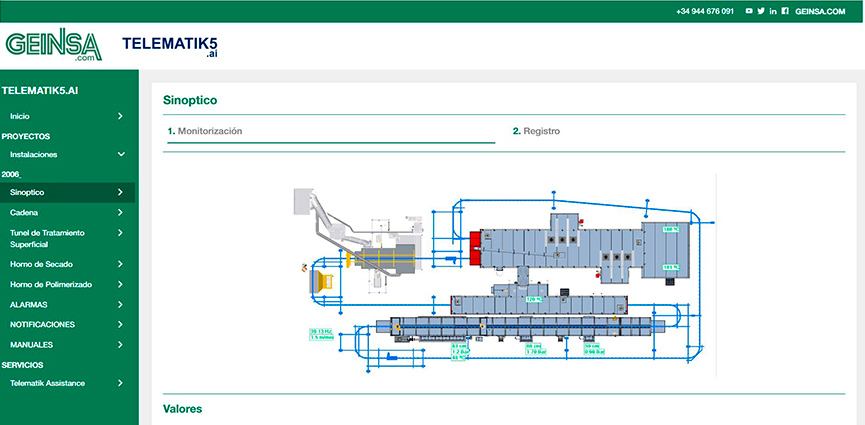Click the 120 ºC temperature readout
The image size is (865, 425).
(x=534, y=298)
